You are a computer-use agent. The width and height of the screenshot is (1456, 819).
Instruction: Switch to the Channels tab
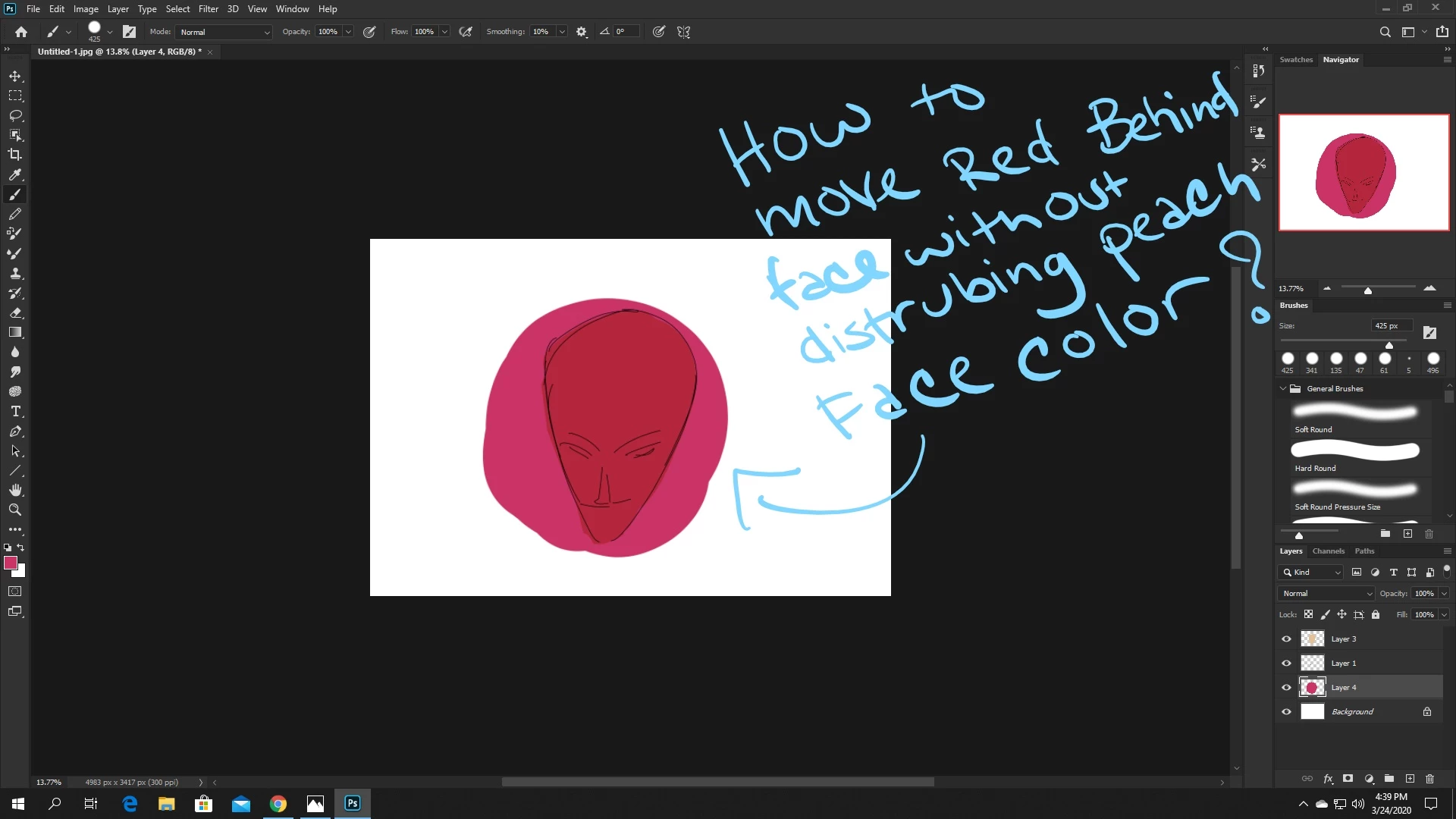[1328, 551]
